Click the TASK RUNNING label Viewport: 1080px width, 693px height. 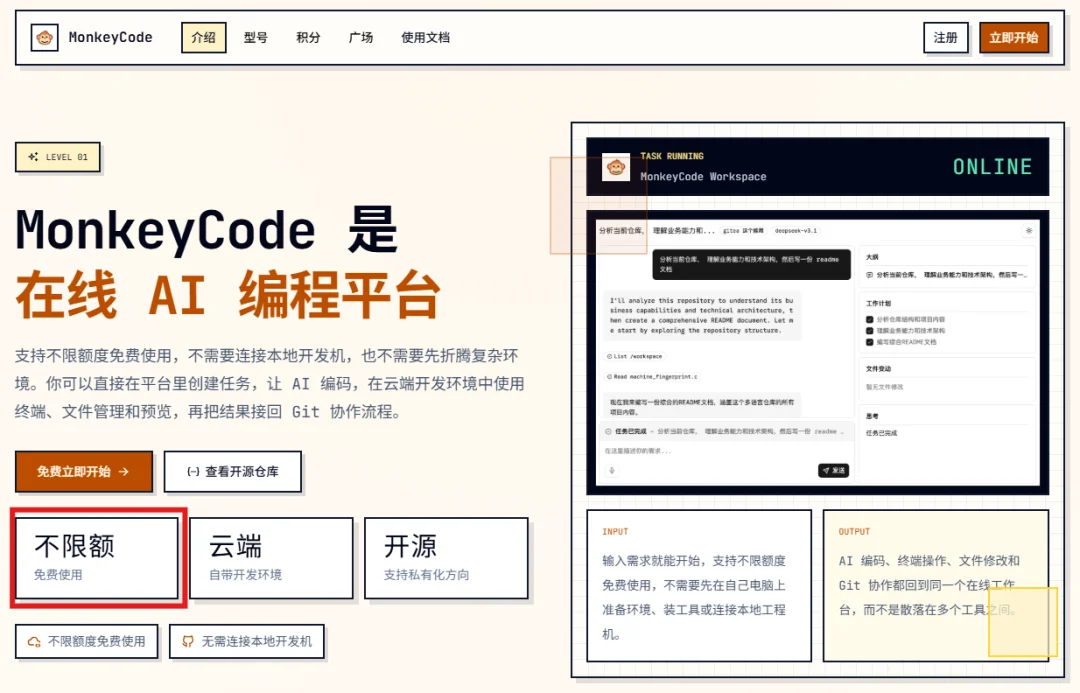click(x=672, y=156)
